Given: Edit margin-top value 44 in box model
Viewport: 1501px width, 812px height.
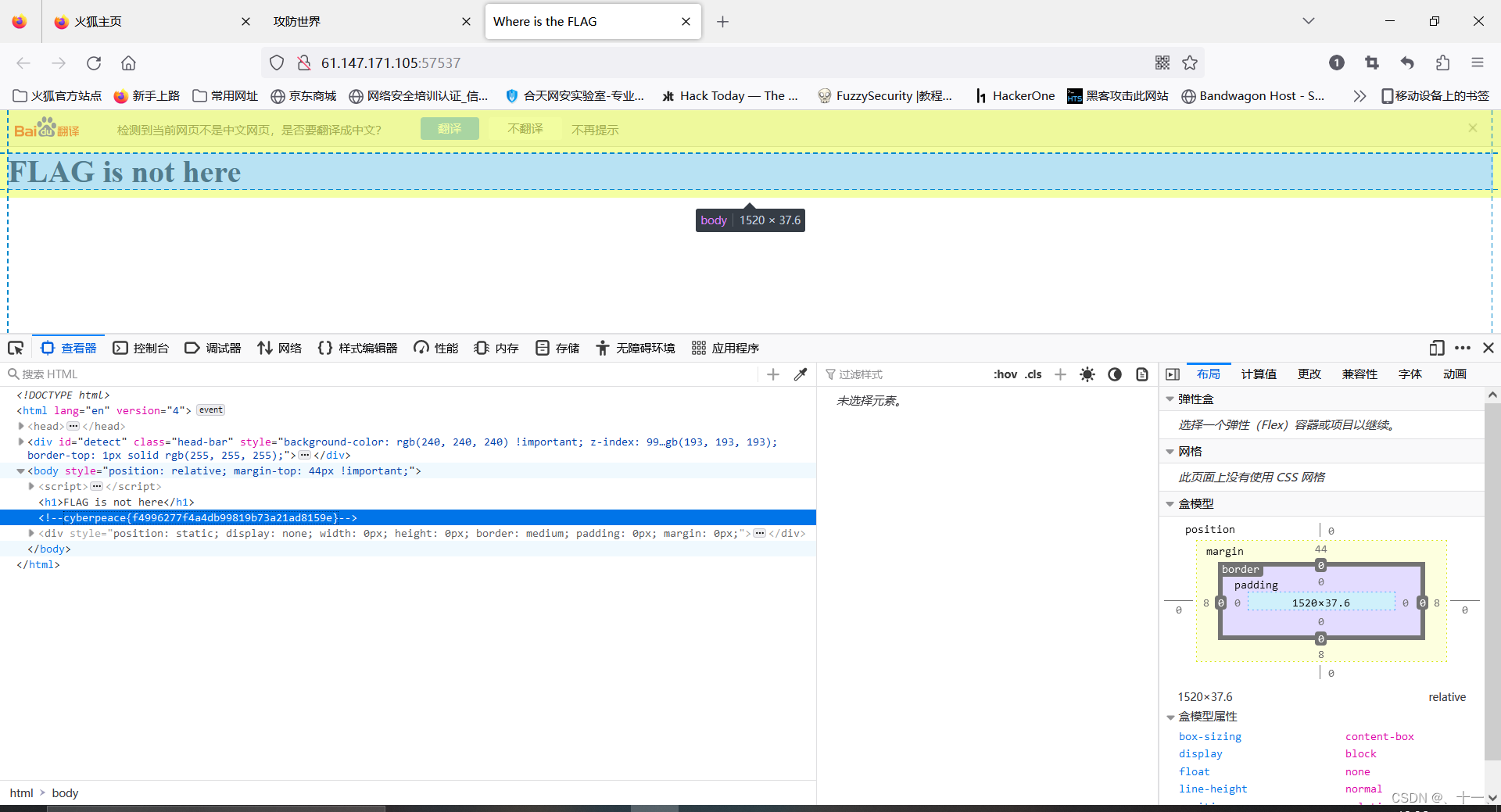Looking at the screenshot, I should click(1320, 549).
